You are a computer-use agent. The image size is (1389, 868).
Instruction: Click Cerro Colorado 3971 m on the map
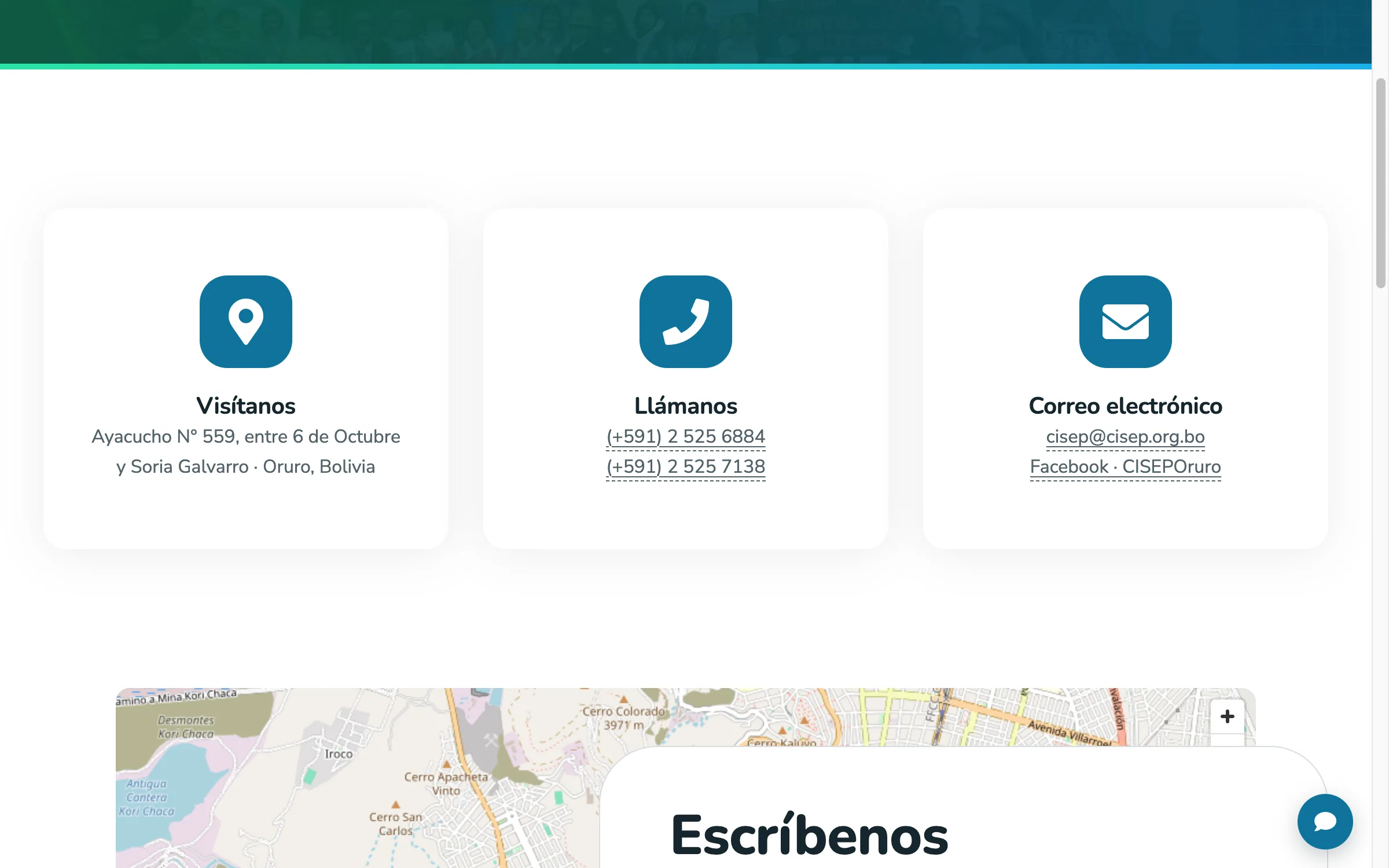[624, 718]
